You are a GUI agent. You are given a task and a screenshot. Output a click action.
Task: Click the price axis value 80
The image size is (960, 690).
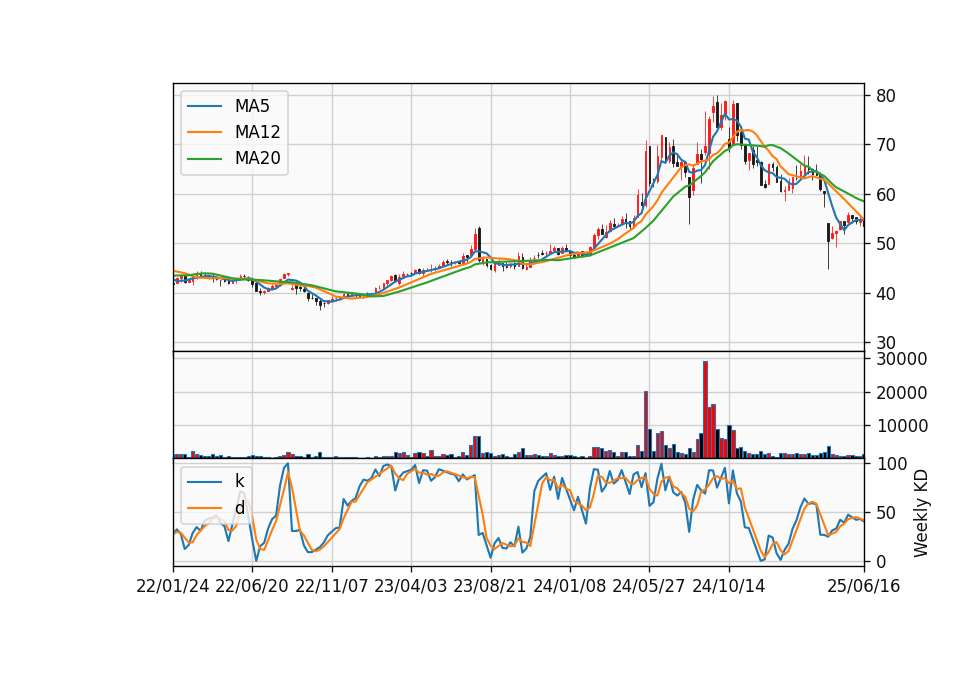[886, 96]
